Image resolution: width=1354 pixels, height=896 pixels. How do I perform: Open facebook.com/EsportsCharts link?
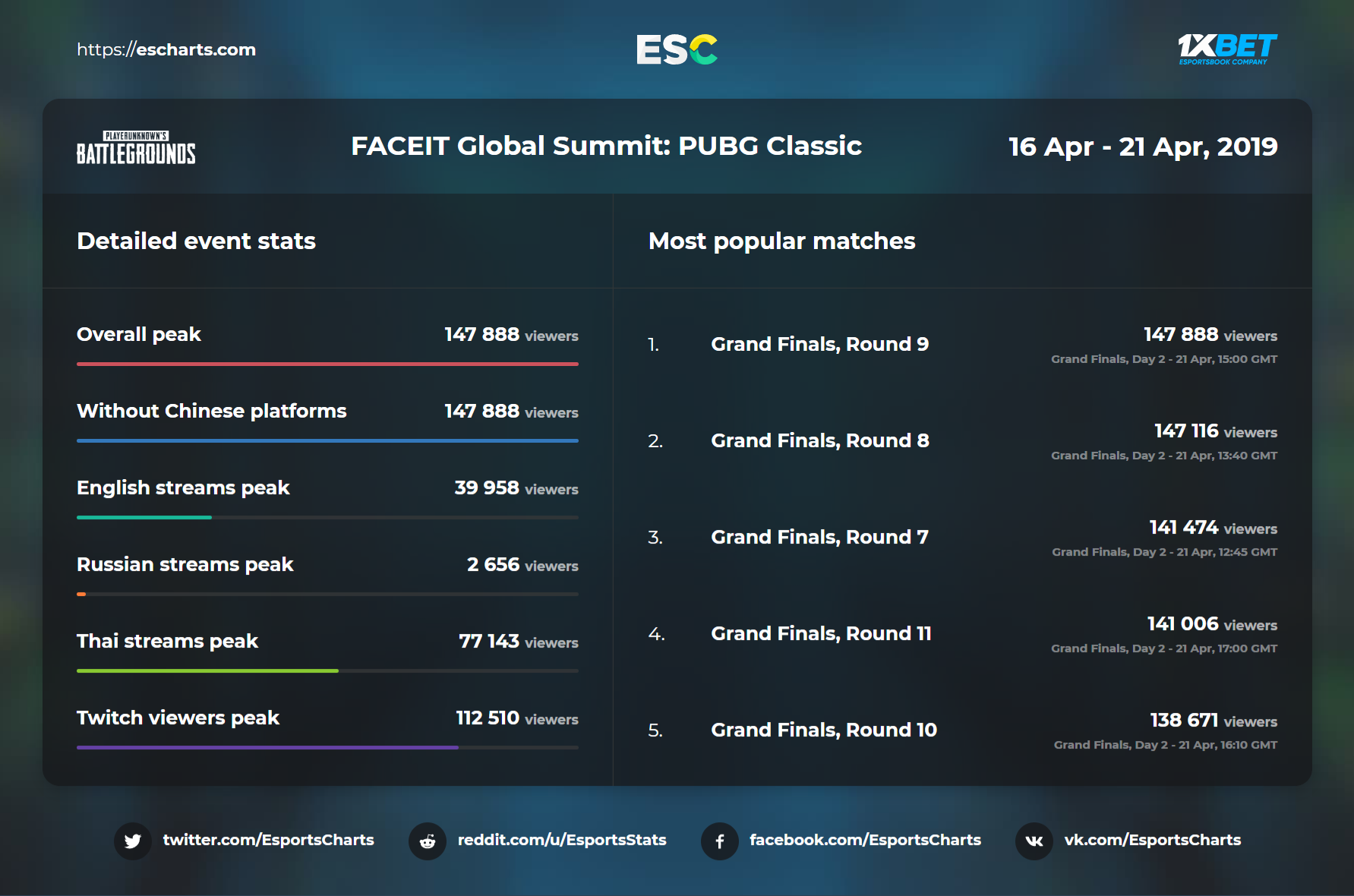[865, 840]
